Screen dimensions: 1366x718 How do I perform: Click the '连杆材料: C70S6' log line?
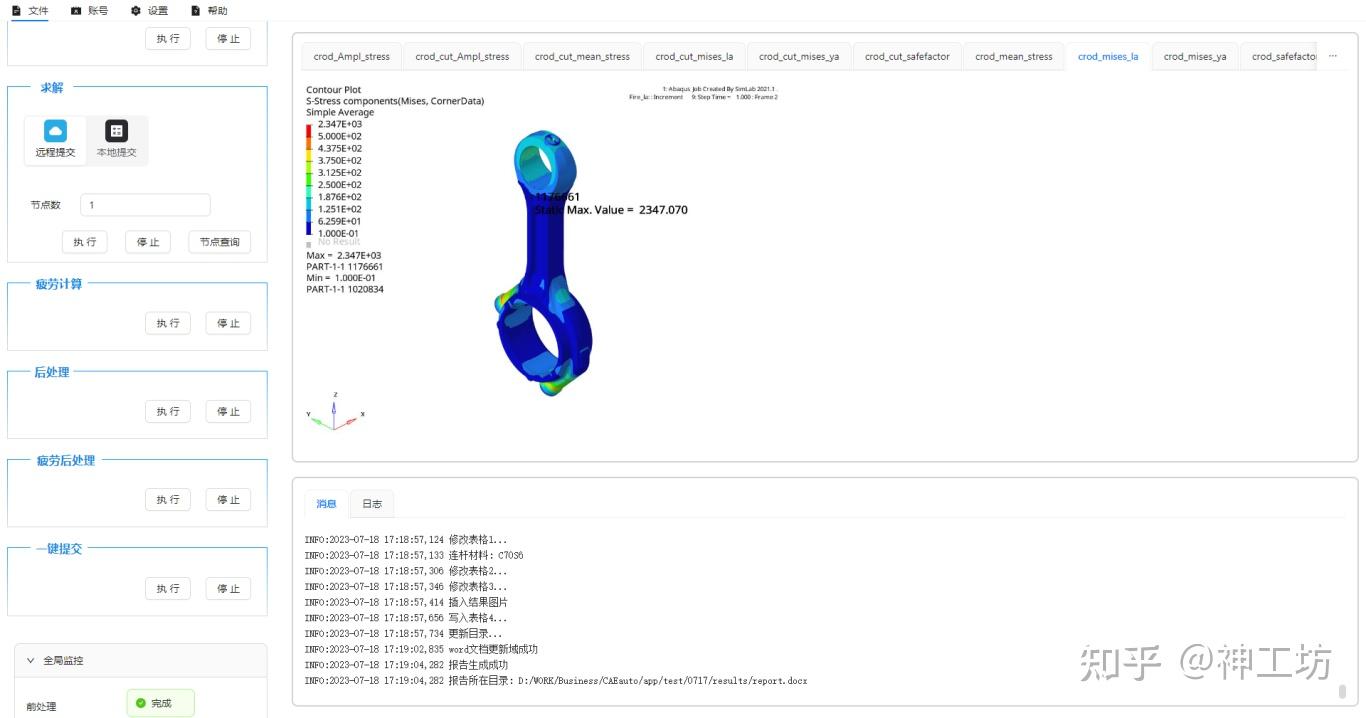click(x=414, y=555)
